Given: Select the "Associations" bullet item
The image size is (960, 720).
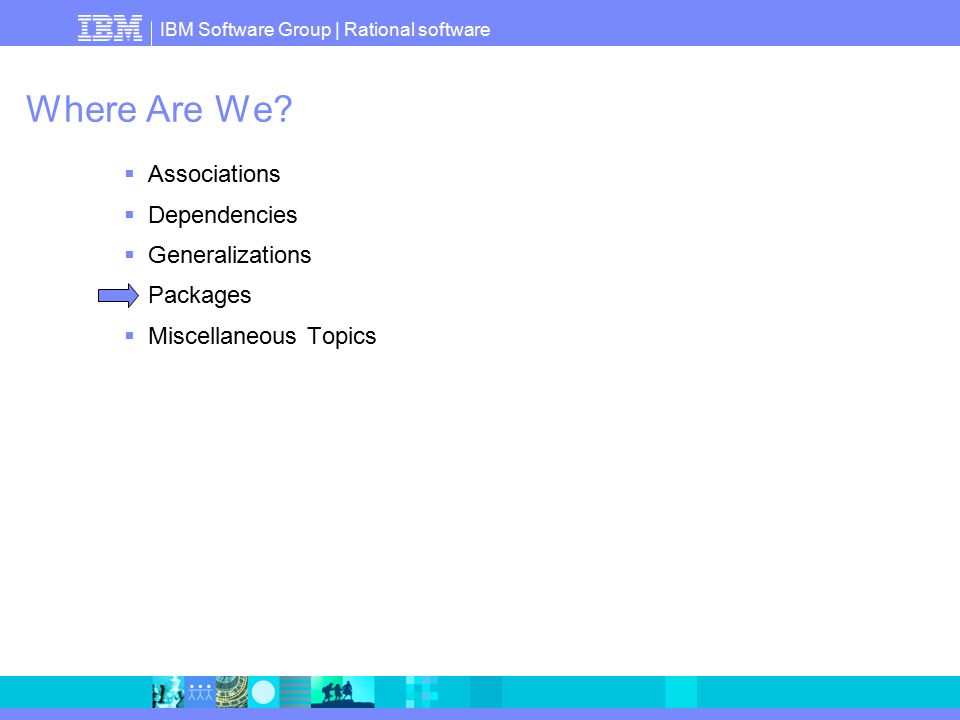Looking at the screenshot, I should (214, 174).
